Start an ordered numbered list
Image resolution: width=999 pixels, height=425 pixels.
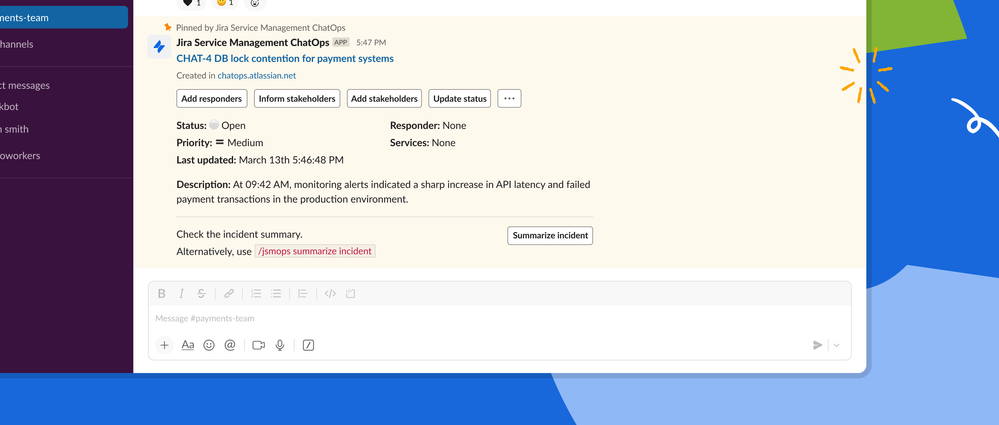[x=256, y=294]
